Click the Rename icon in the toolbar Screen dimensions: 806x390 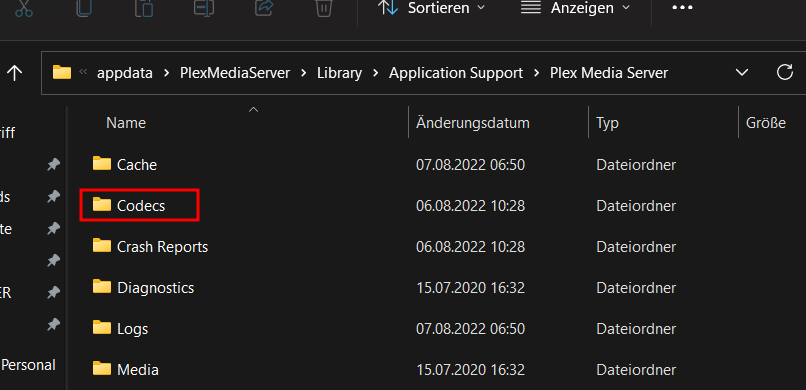[204, 8]
